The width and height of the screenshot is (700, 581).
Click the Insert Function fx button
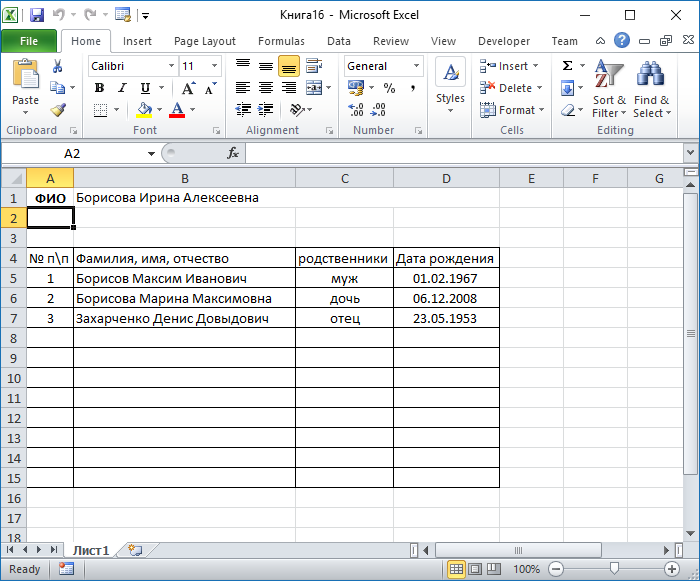(233, 153)
